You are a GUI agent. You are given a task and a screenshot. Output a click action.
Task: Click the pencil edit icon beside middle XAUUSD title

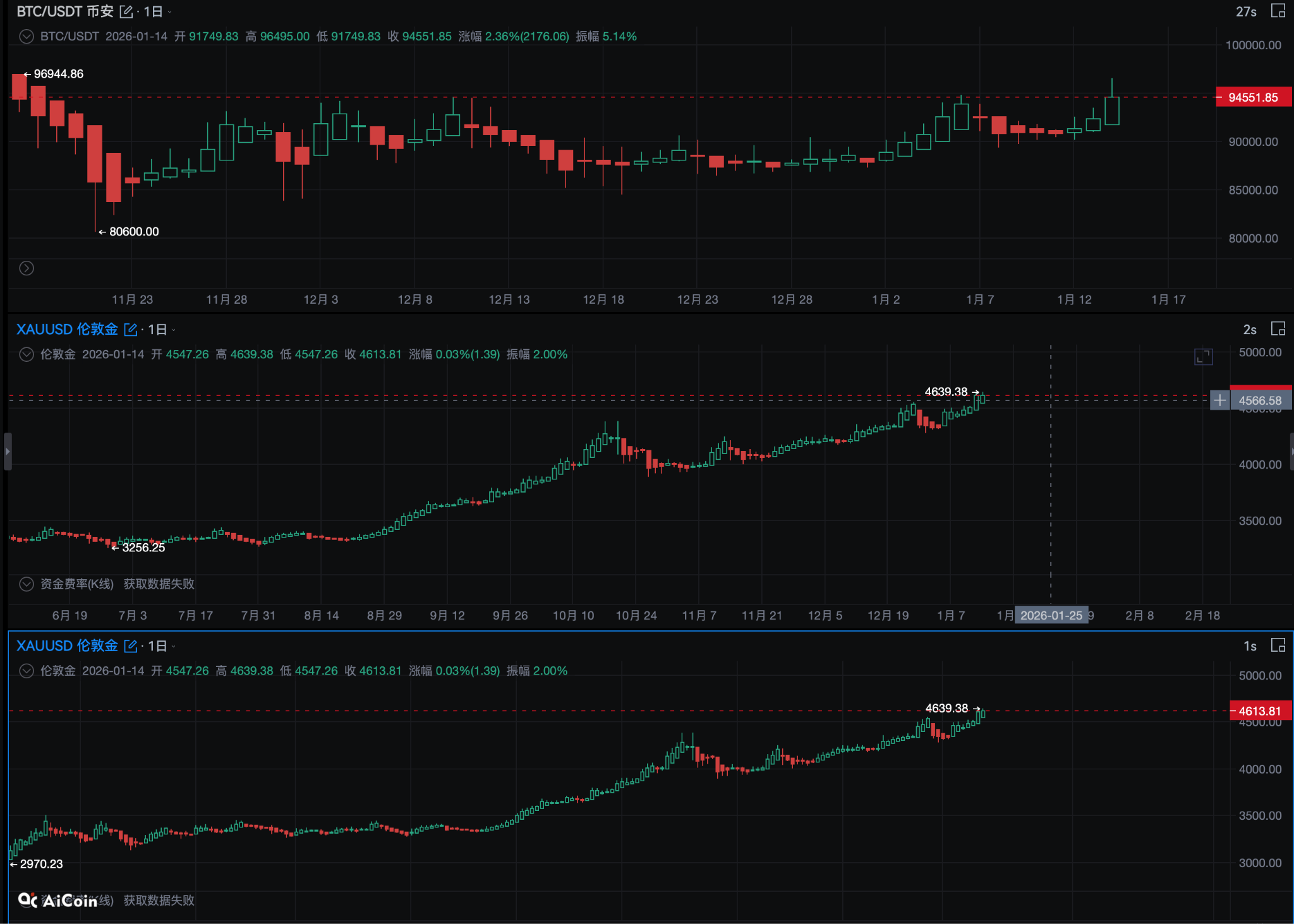pyautogui.click(x=131, y=329)
